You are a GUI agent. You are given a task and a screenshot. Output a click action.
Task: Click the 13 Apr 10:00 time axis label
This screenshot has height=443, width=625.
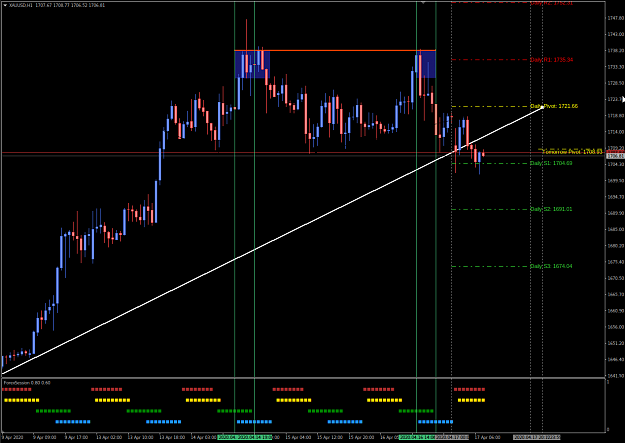(141, 437)
